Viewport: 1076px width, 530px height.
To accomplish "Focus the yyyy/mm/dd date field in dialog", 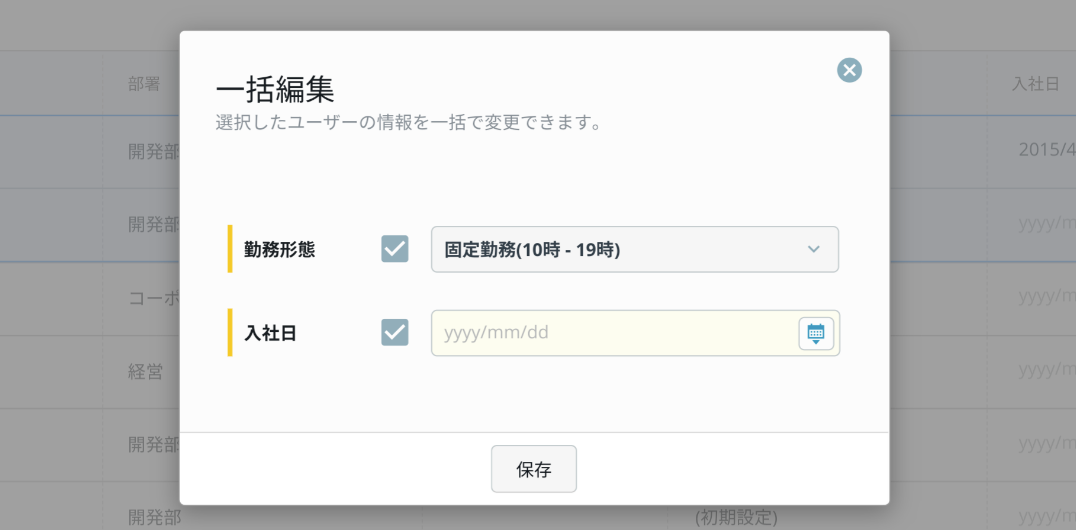I will coord(614,333).
